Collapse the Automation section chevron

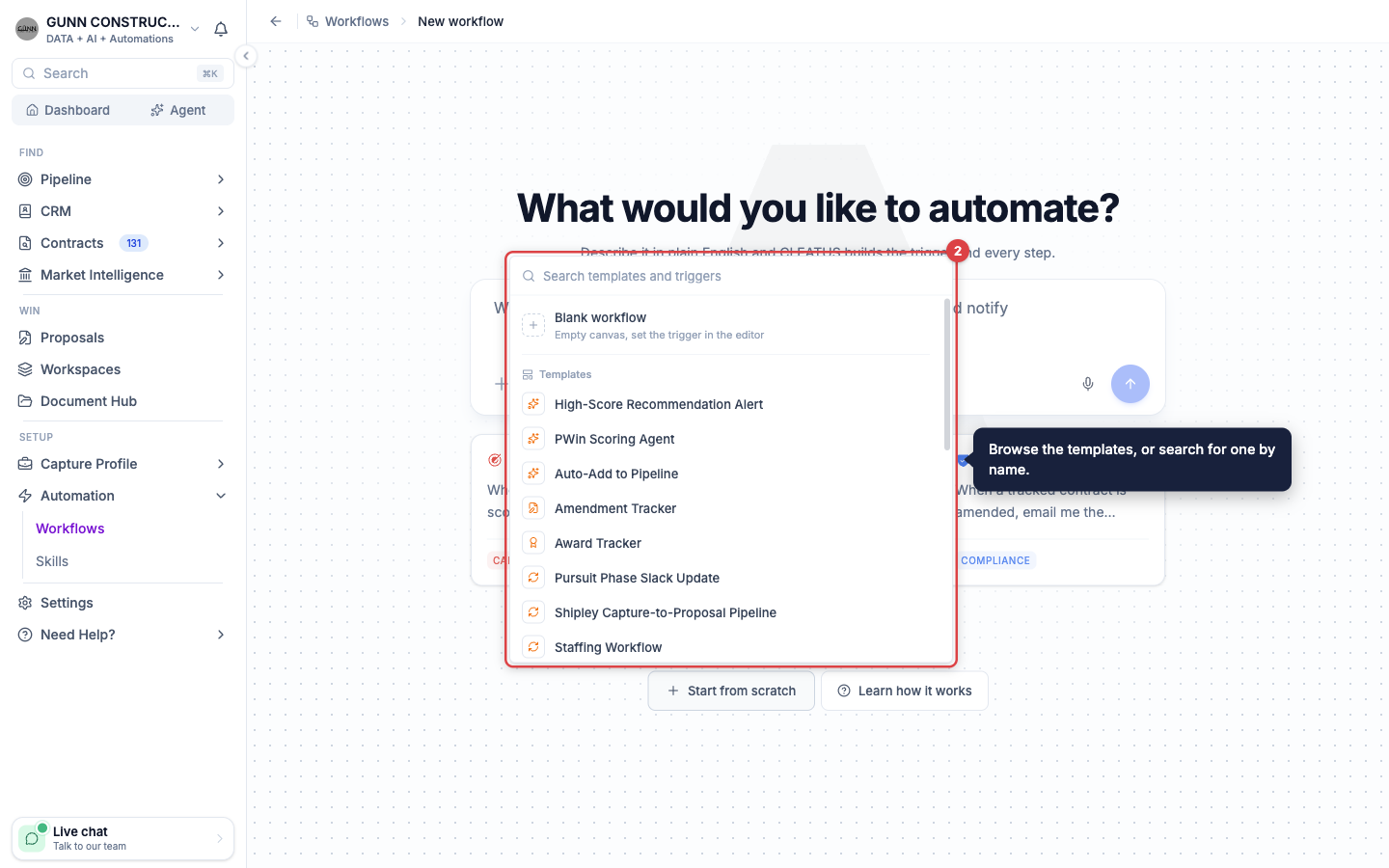221,496
